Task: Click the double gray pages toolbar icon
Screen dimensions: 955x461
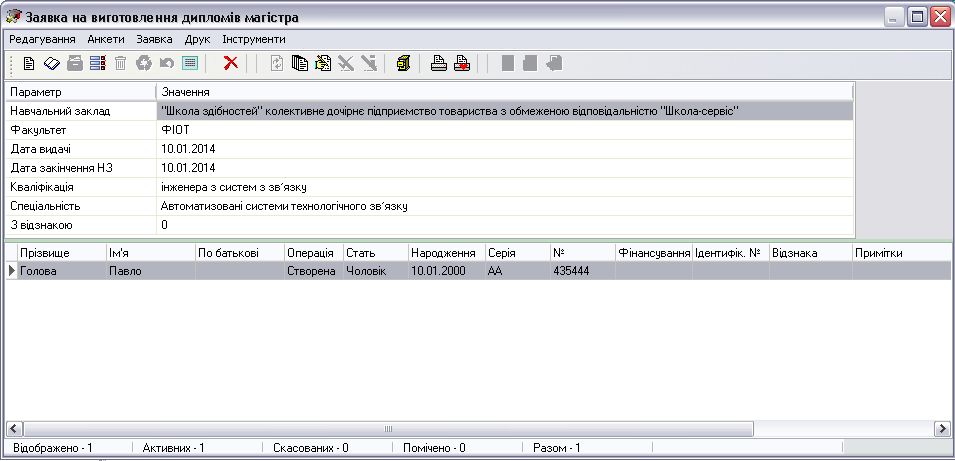Action: pyautogui.click(x=530, y=63)
